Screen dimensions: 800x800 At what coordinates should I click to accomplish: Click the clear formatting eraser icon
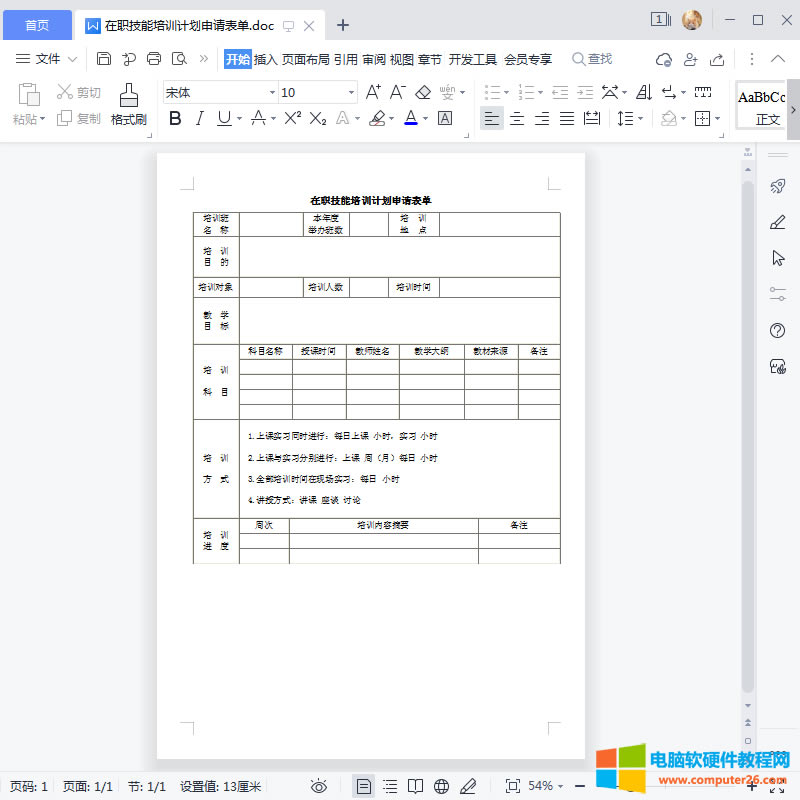click(x=423, y=93)
